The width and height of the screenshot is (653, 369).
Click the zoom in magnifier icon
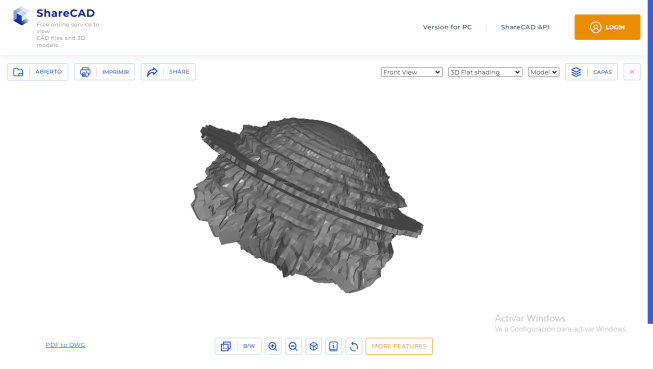point(273,347)
